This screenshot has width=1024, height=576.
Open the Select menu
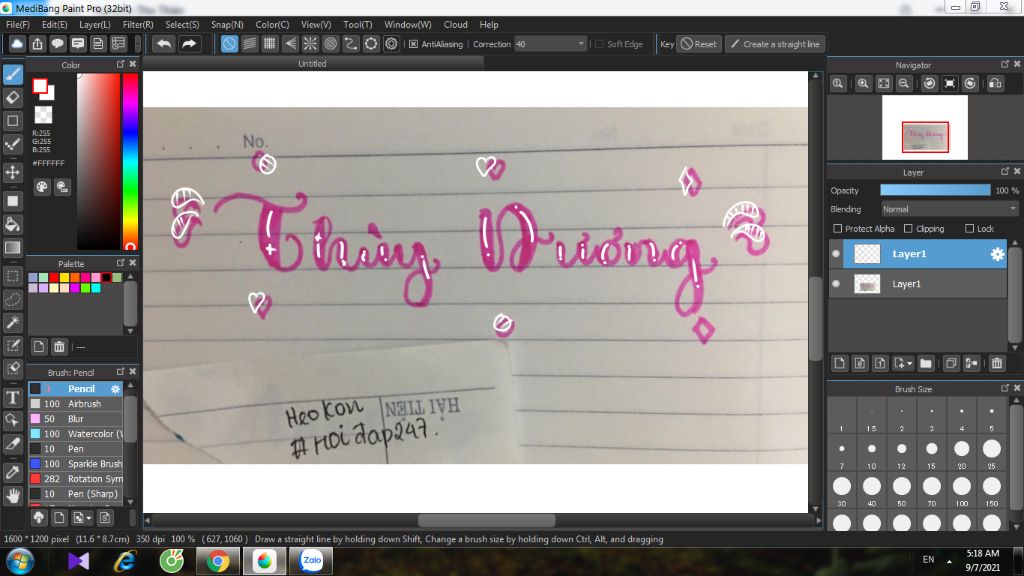(182, 25)
